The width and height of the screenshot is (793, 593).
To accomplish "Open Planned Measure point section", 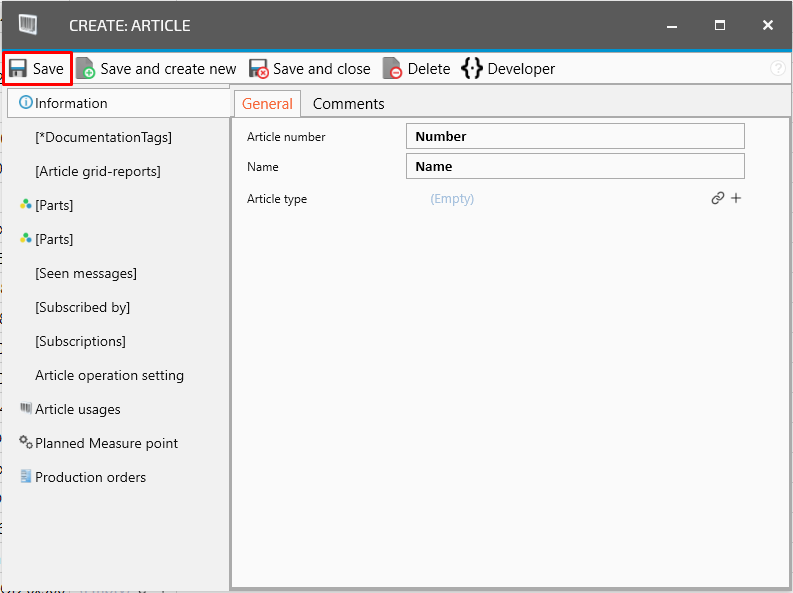I will [106, 443].
